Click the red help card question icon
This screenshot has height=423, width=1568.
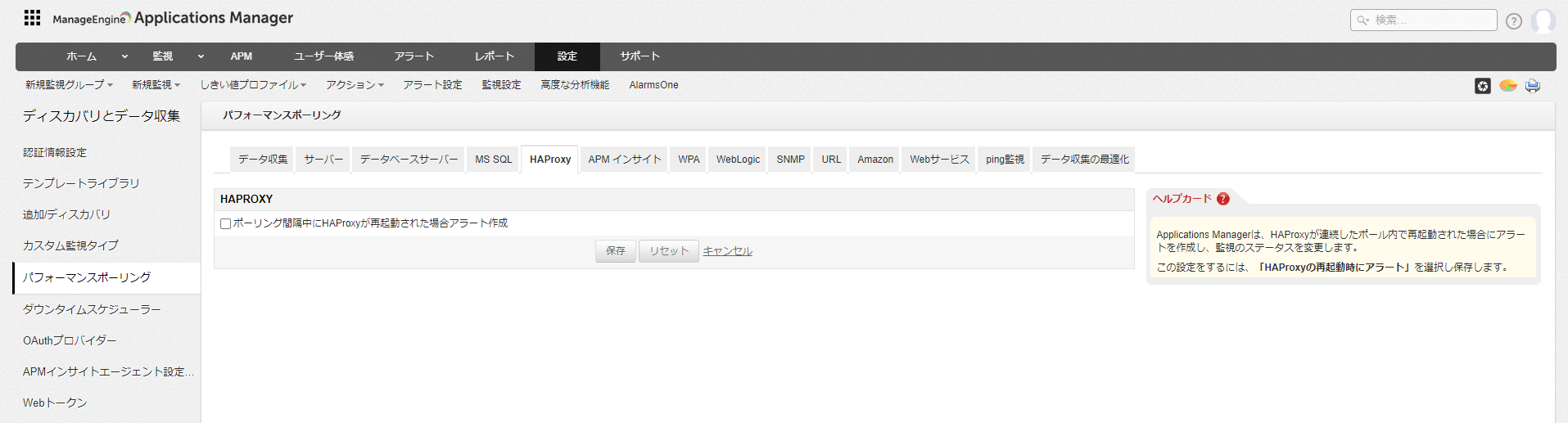[x=1222, y=199]
